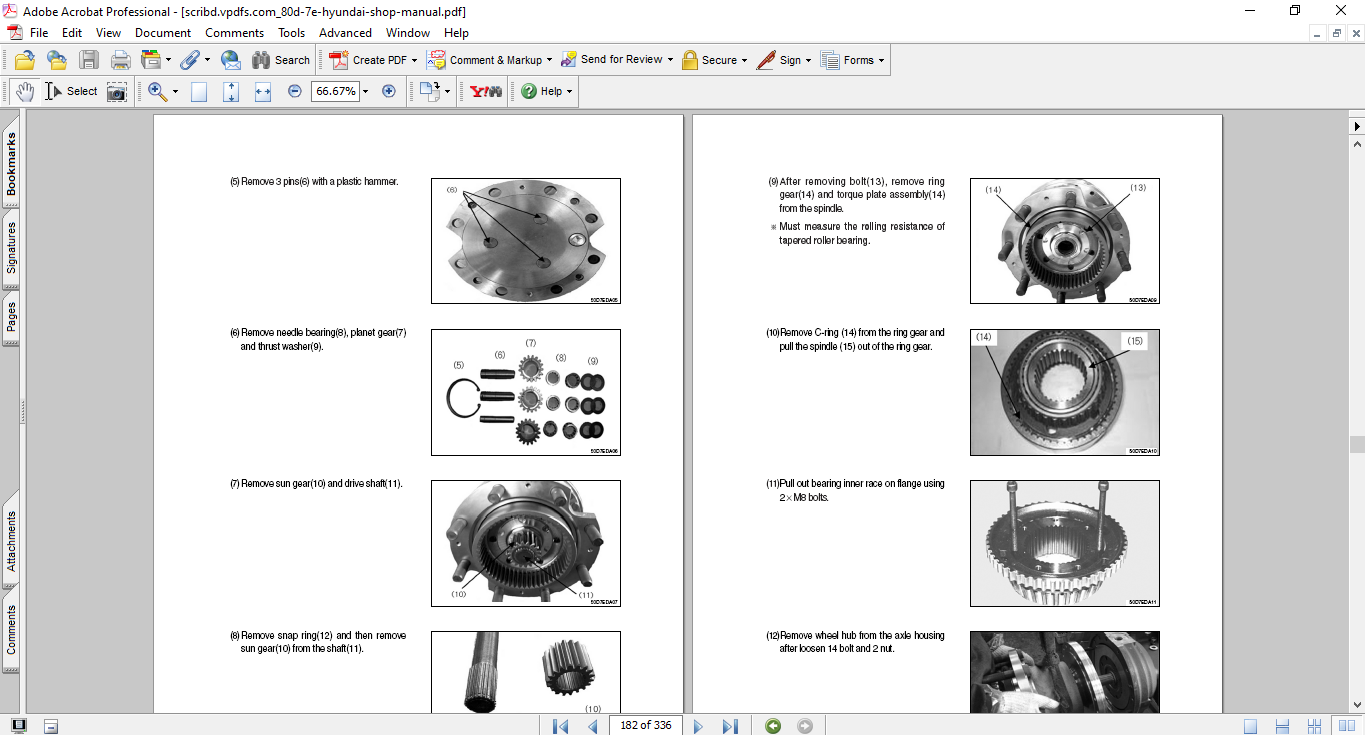Go to the last page

[x=730, y=726]
